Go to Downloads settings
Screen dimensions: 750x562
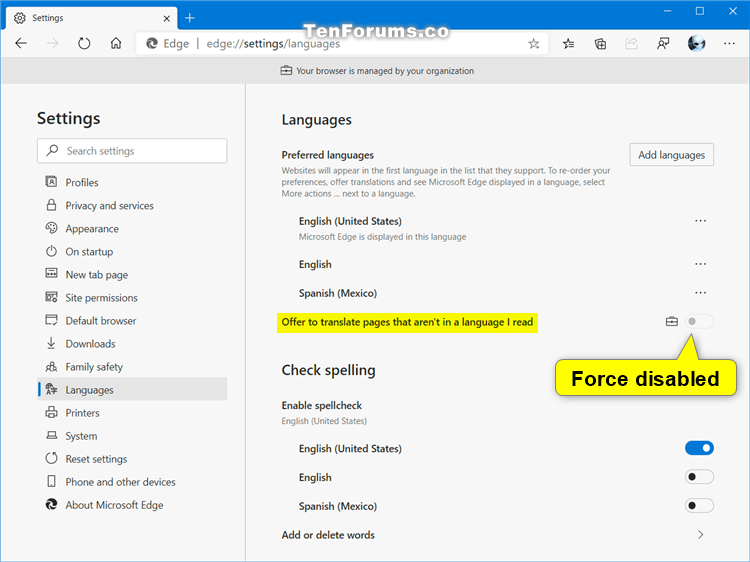(x=132, y=343)
